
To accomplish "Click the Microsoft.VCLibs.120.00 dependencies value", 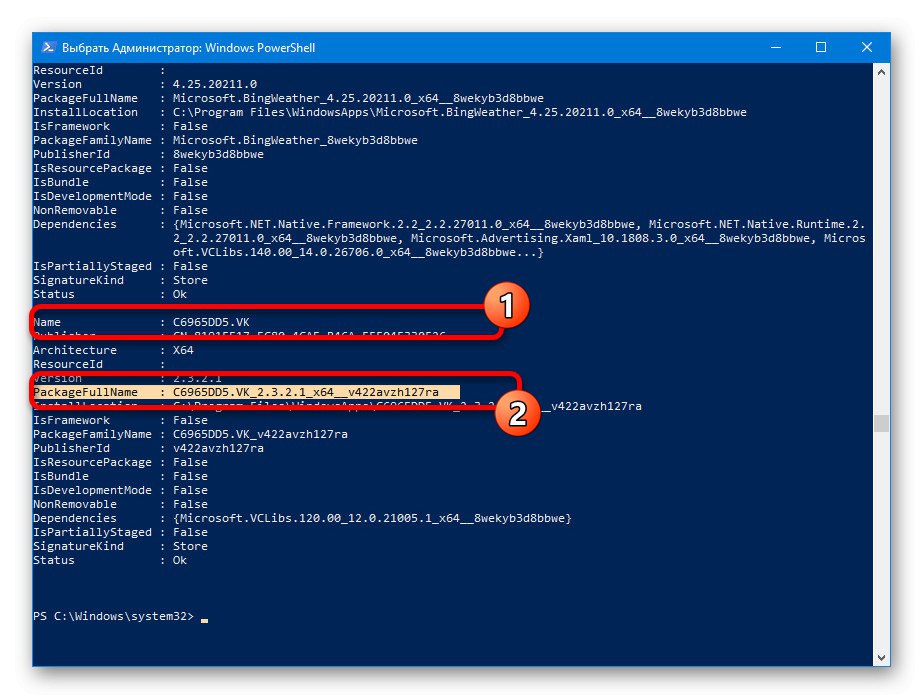I will pyautogui.click(x=372, y=518).
